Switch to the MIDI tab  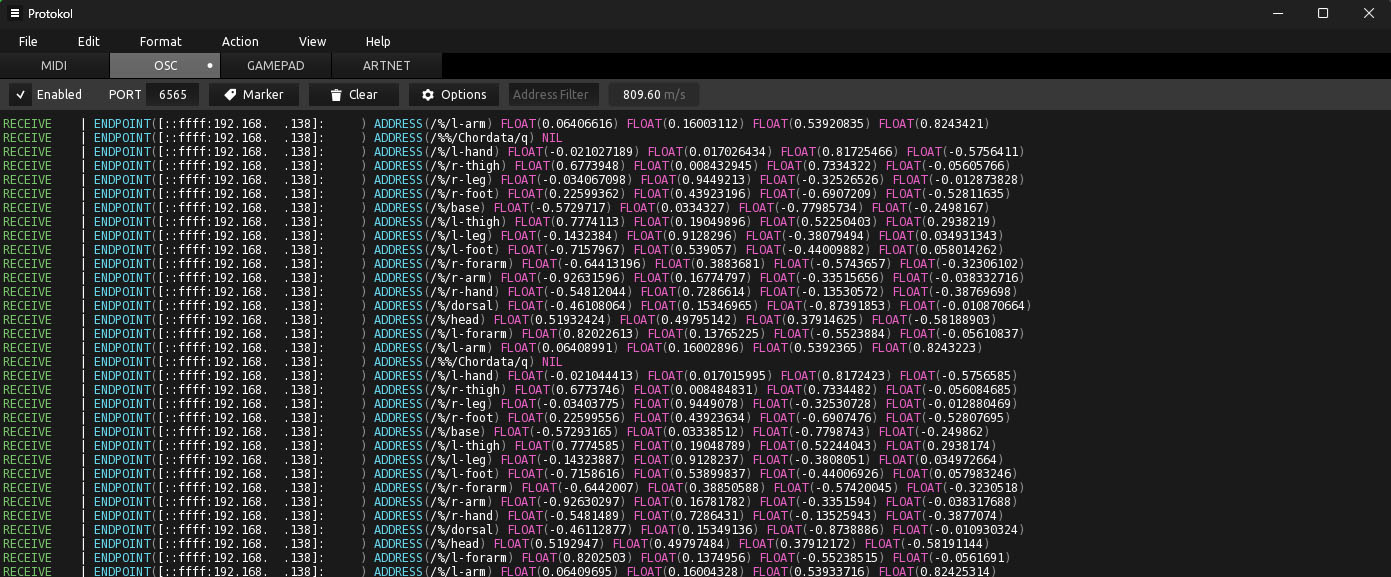[x=54, y=66]
